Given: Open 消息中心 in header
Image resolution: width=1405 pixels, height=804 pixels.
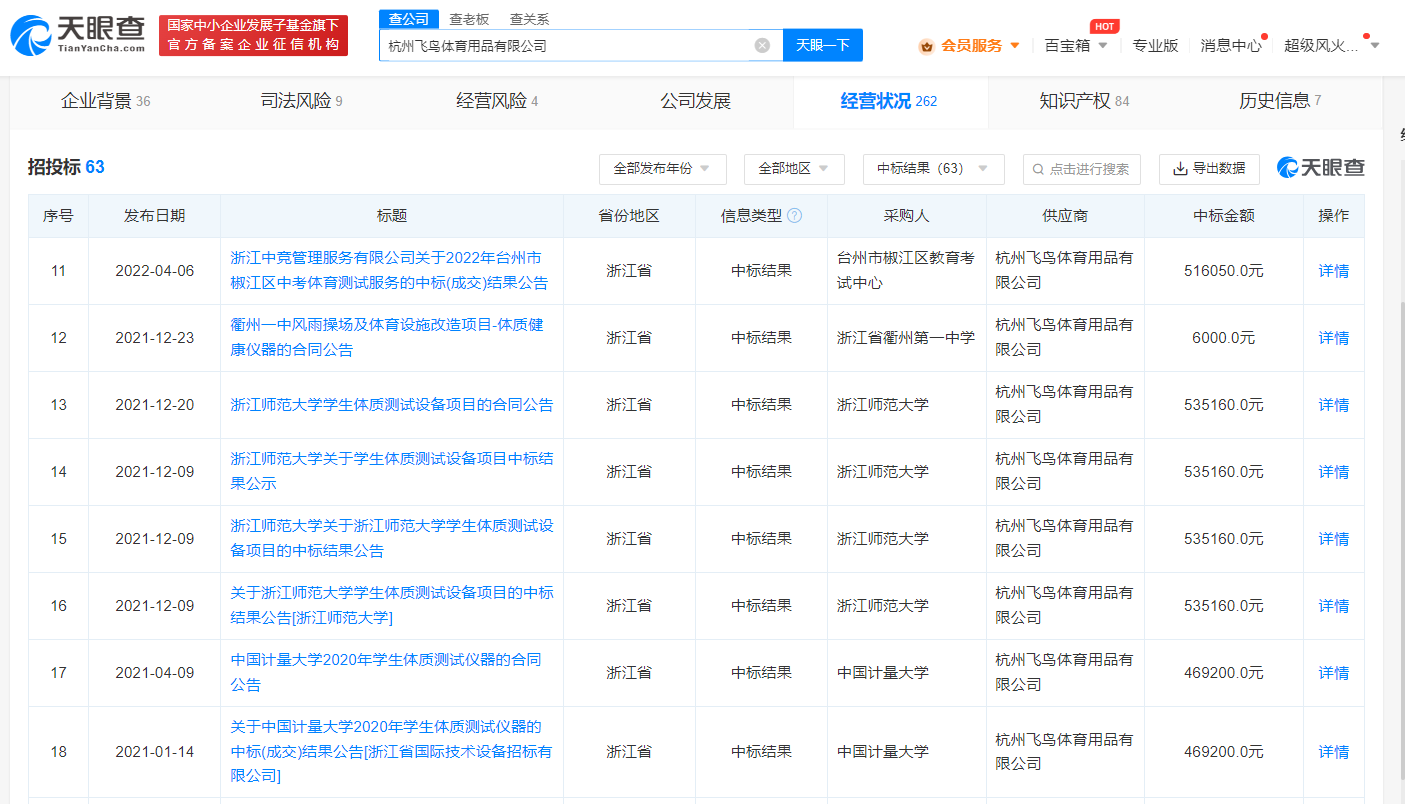Looking at the screenshot, I should point(1231,45).
